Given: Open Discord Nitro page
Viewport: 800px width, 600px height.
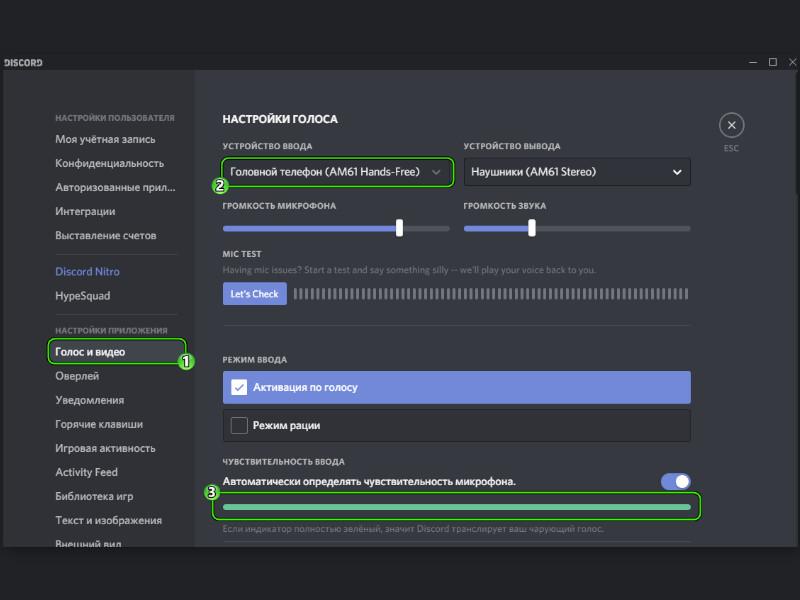Looking at the screenshot, I should (87, 271).
